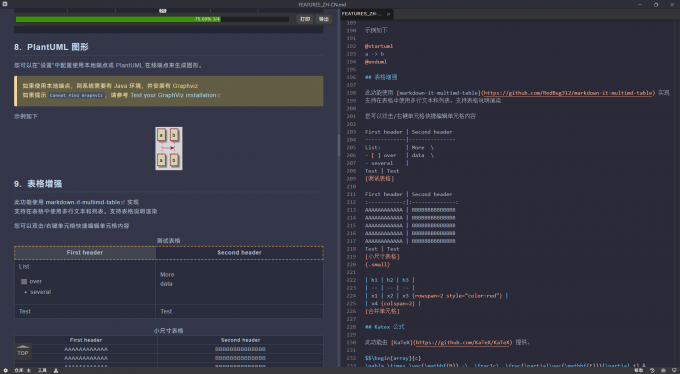Click the 'Cannot find GraphViz' inline code

(76, 95)
